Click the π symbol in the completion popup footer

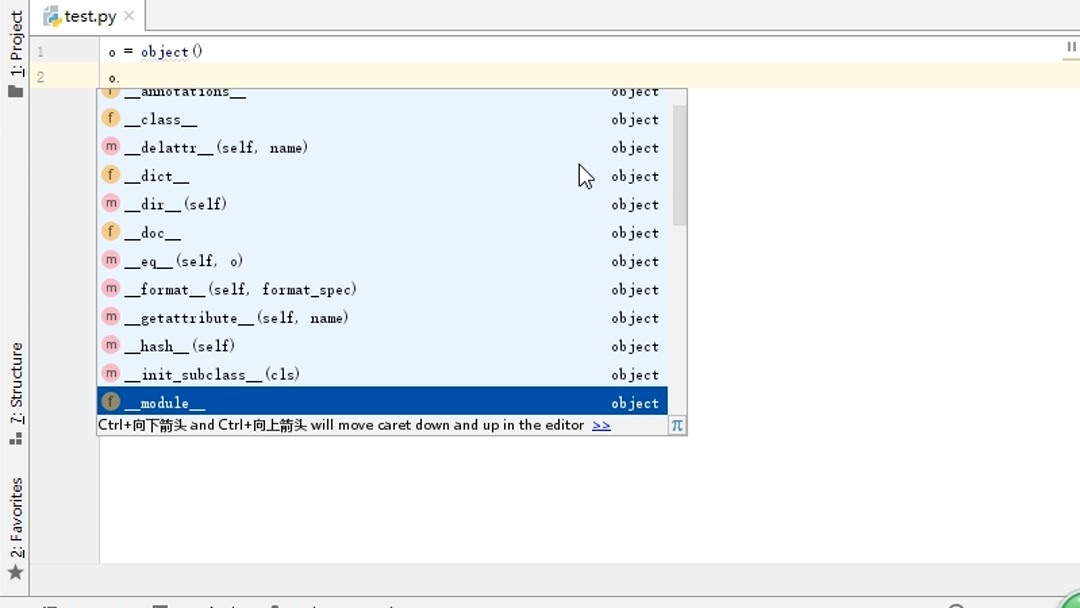click(676, 424)
